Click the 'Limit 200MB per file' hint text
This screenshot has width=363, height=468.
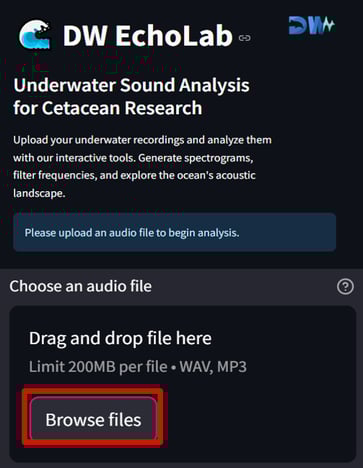tap(98, 367)
